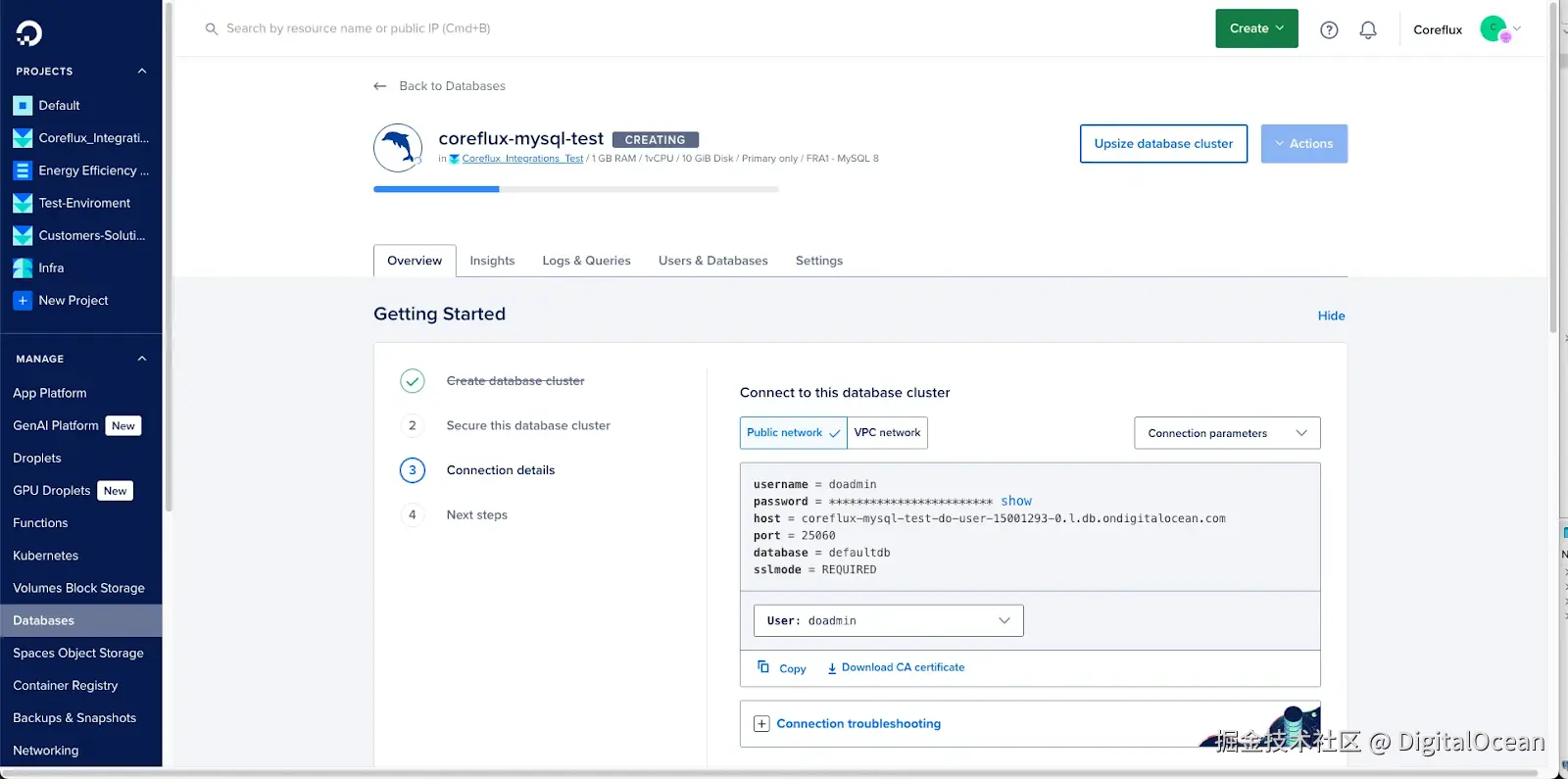Open the notifications bell

coord(1368,30)
